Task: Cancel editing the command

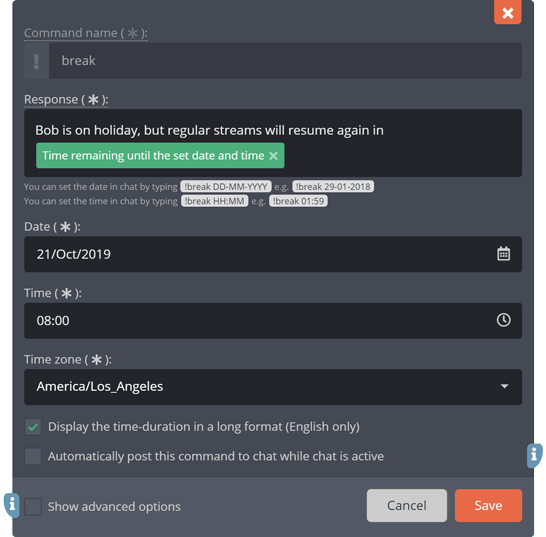Action: click(407, 505)
